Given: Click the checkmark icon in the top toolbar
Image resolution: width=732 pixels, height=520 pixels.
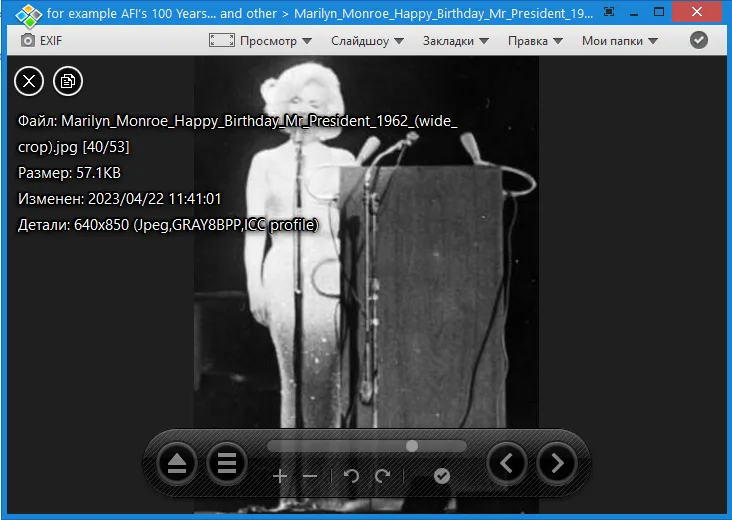Looking at the screenshot, I should (698, 40).
